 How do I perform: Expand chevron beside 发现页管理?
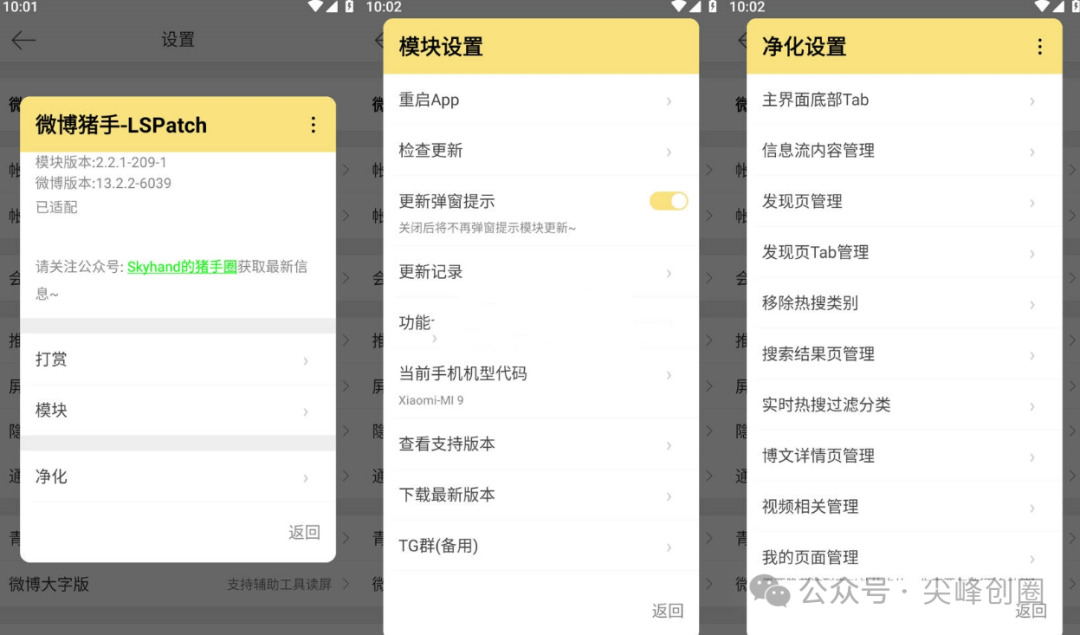click(x=1032, y=202)
